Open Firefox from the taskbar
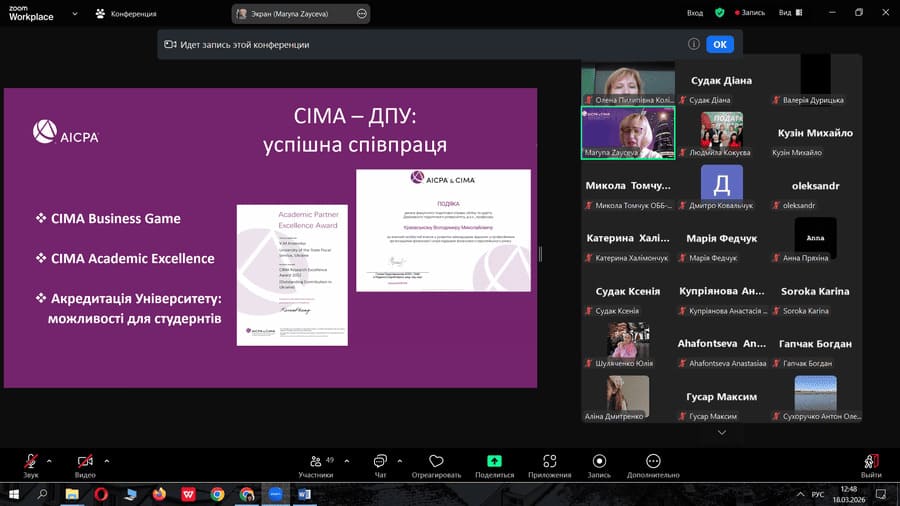Viewport: 900px width, 506px height. pyautogui.click(x=159, y=494)
